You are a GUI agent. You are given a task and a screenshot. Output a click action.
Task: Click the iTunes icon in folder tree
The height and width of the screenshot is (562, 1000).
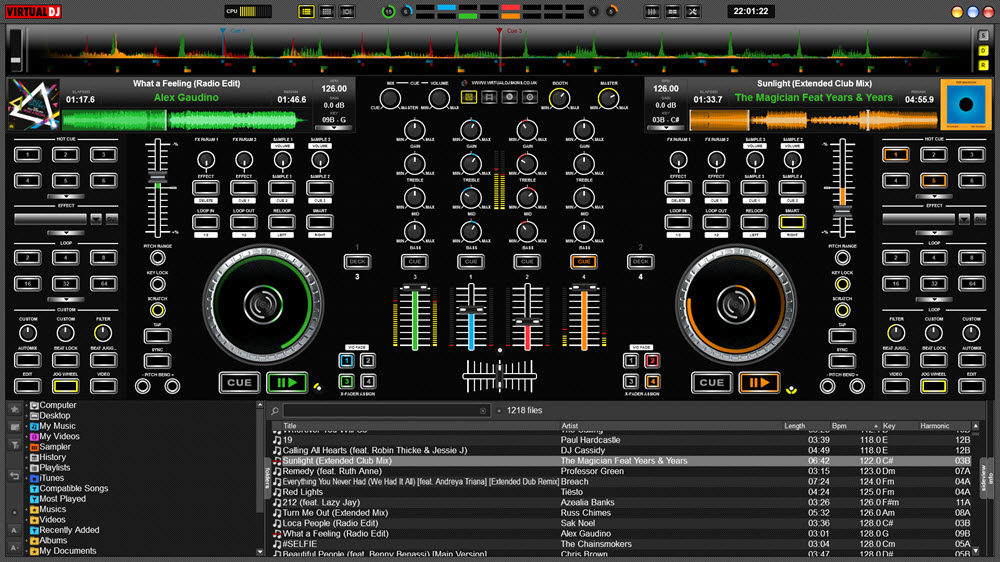[34, 478]
